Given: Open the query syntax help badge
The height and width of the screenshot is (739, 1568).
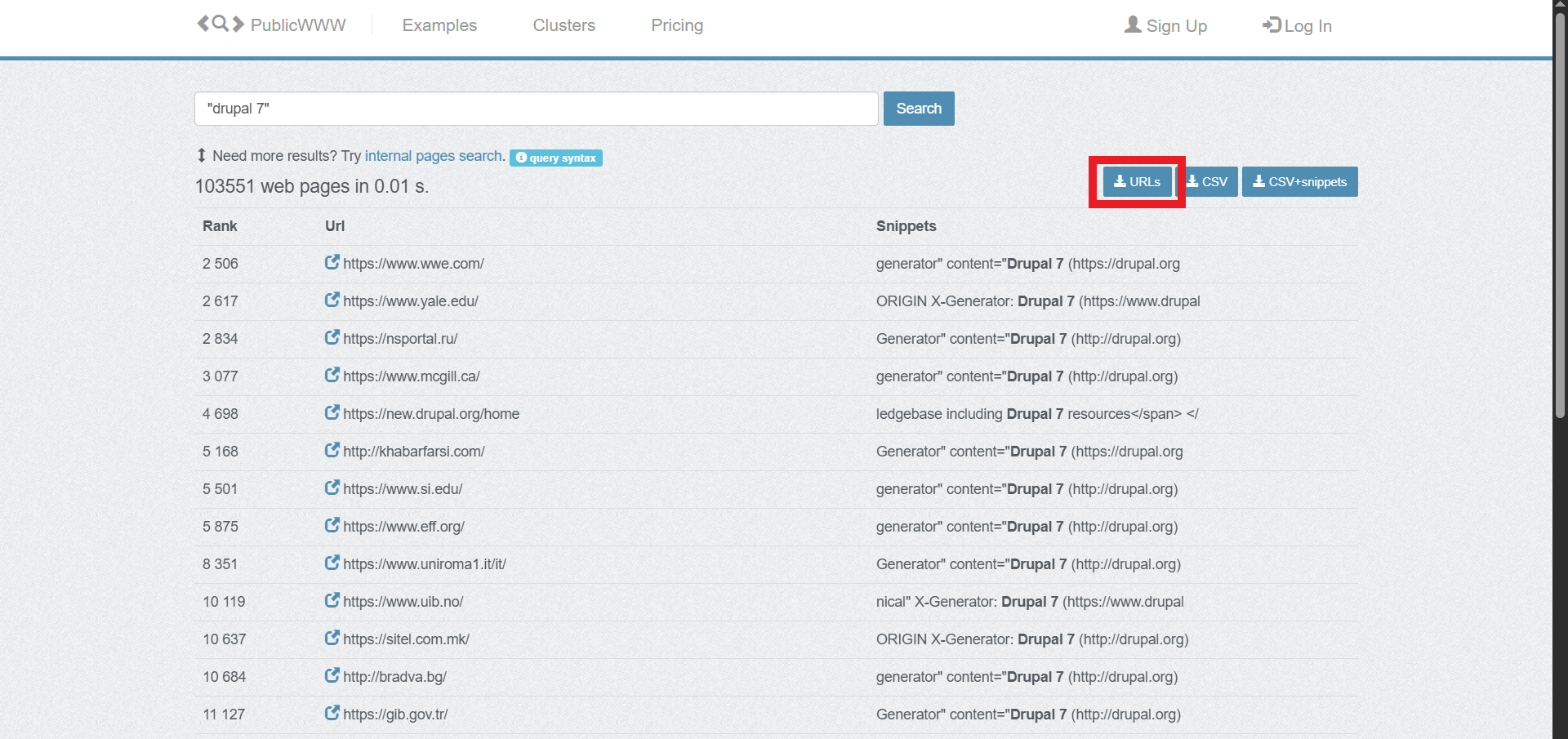Looking at the screenshot, I should [556, 158].
